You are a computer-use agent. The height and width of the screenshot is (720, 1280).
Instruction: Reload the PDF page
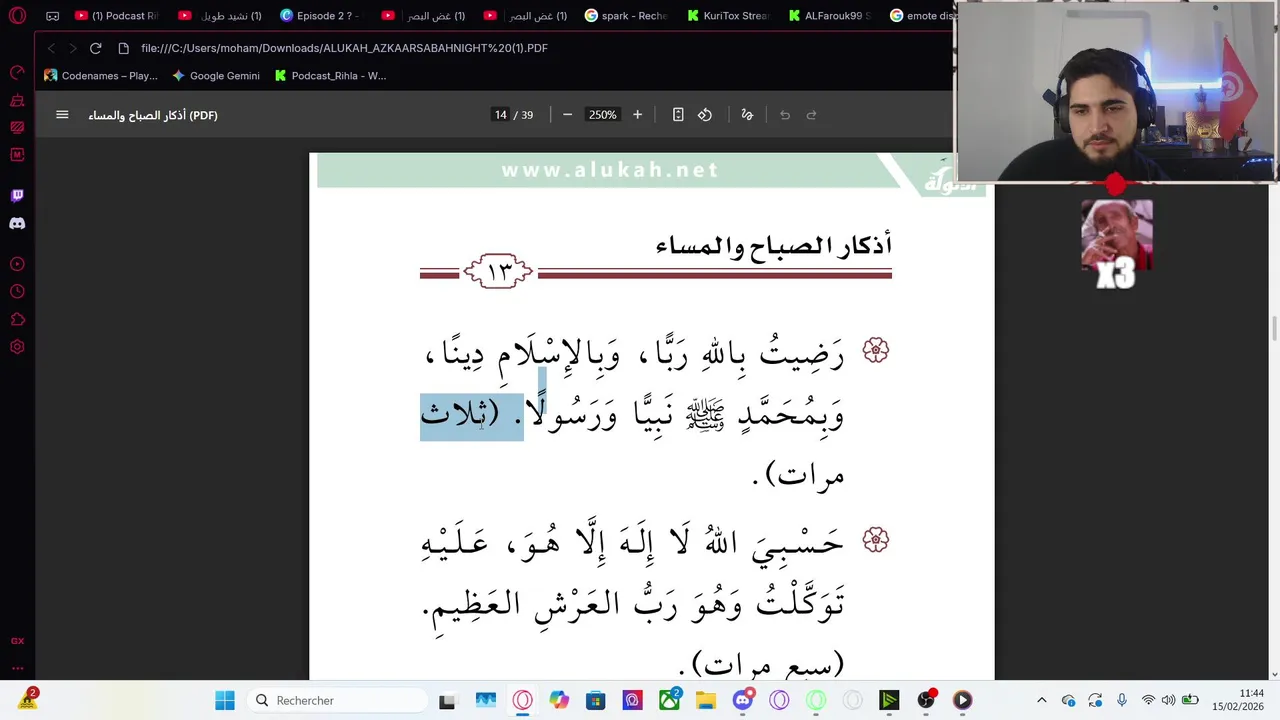(95, 48)
